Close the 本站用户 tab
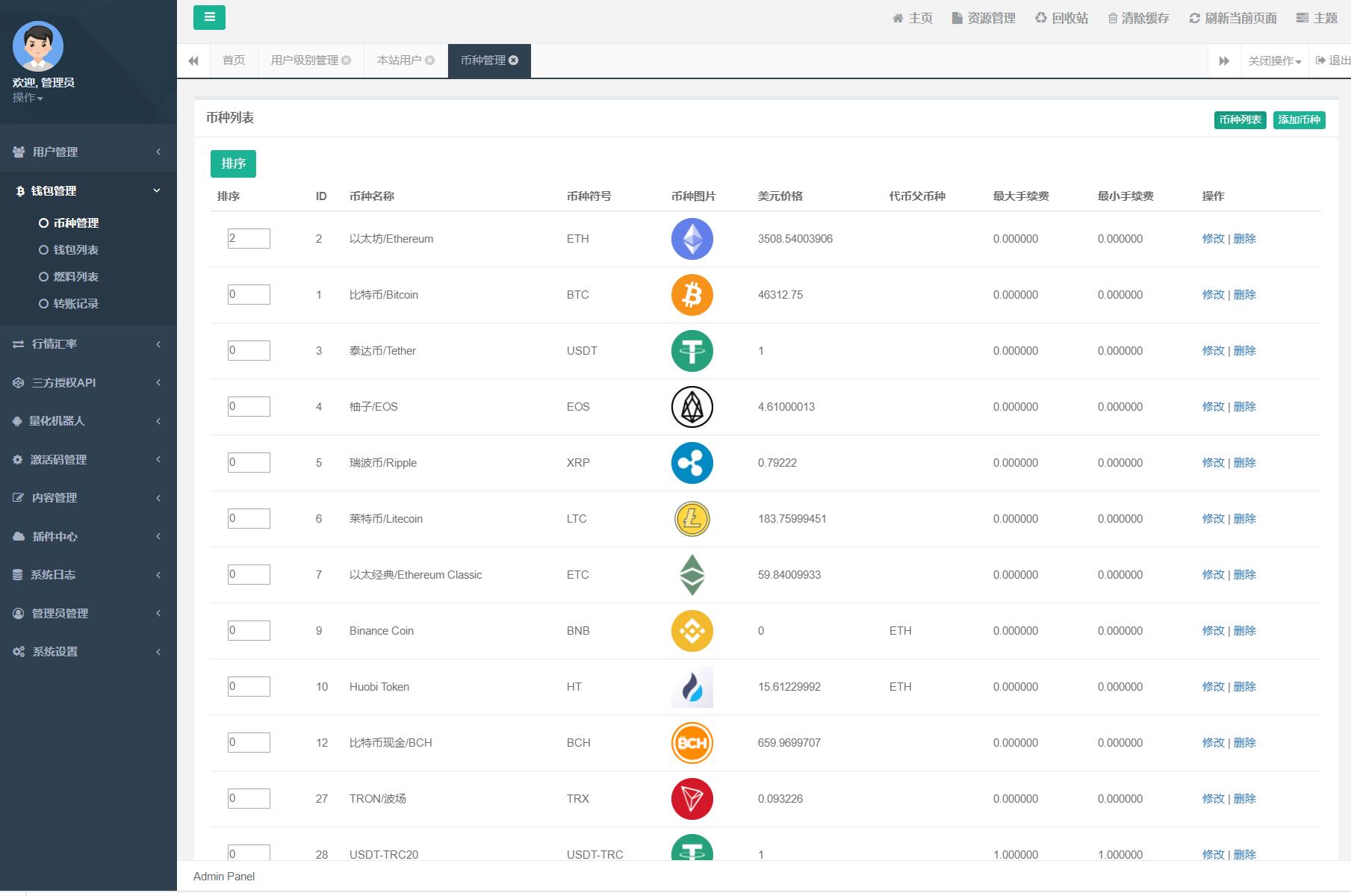The image size is (1351, 896). pyautogui.click(x=430, y=60)
